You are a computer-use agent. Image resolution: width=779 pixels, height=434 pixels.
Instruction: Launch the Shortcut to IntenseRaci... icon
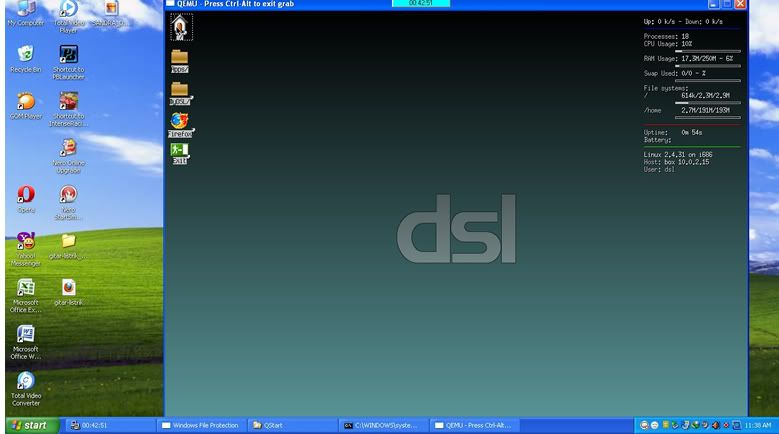(x=69, y=109)
